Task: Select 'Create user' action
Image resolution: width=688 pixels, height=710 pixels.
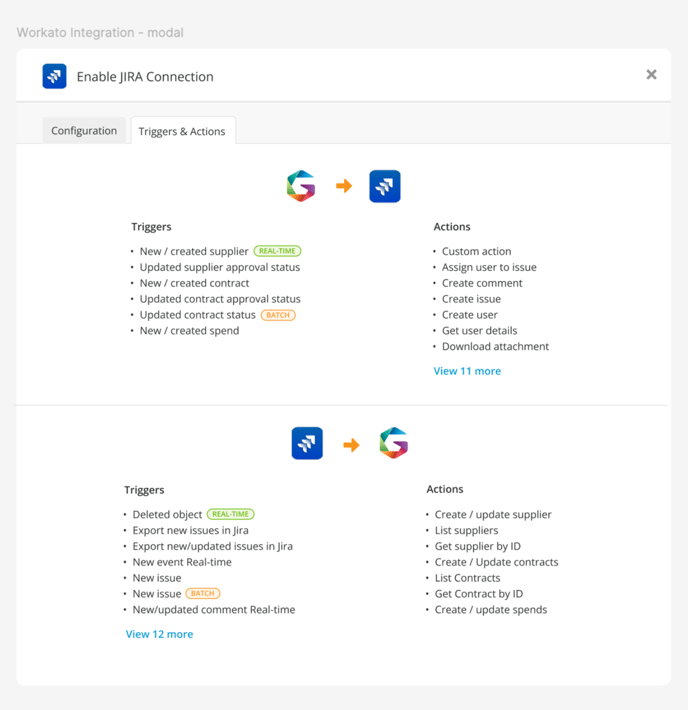Action: (470, 315)
